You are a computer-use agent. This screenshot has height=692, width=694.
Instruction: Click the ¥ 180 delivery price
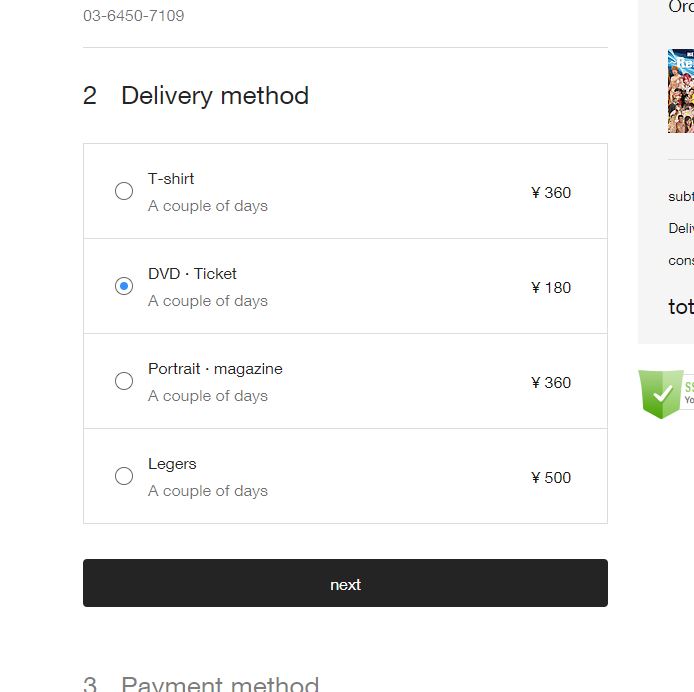[551, 288]
